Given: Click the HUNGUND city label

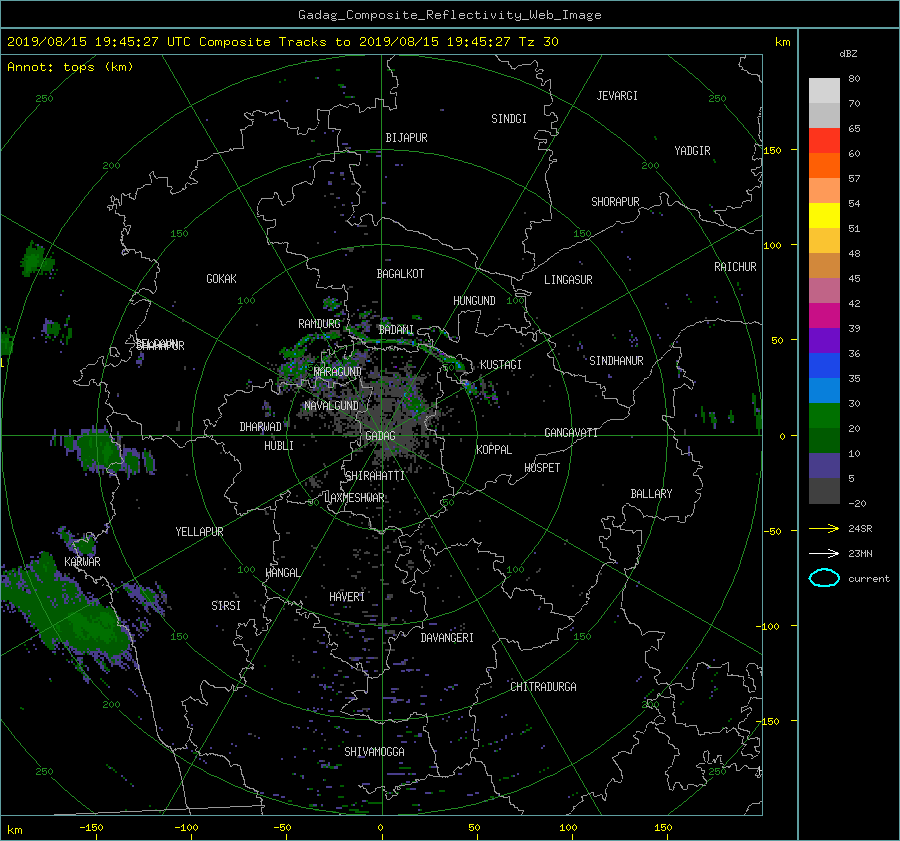Looking at the screenshot, I should coord(474,301).
